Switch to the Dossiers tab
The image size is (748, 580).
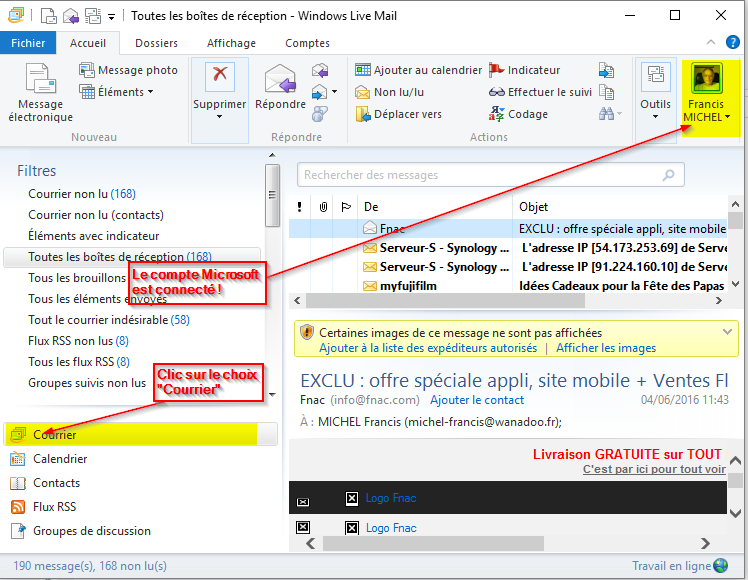coord(156,43)
